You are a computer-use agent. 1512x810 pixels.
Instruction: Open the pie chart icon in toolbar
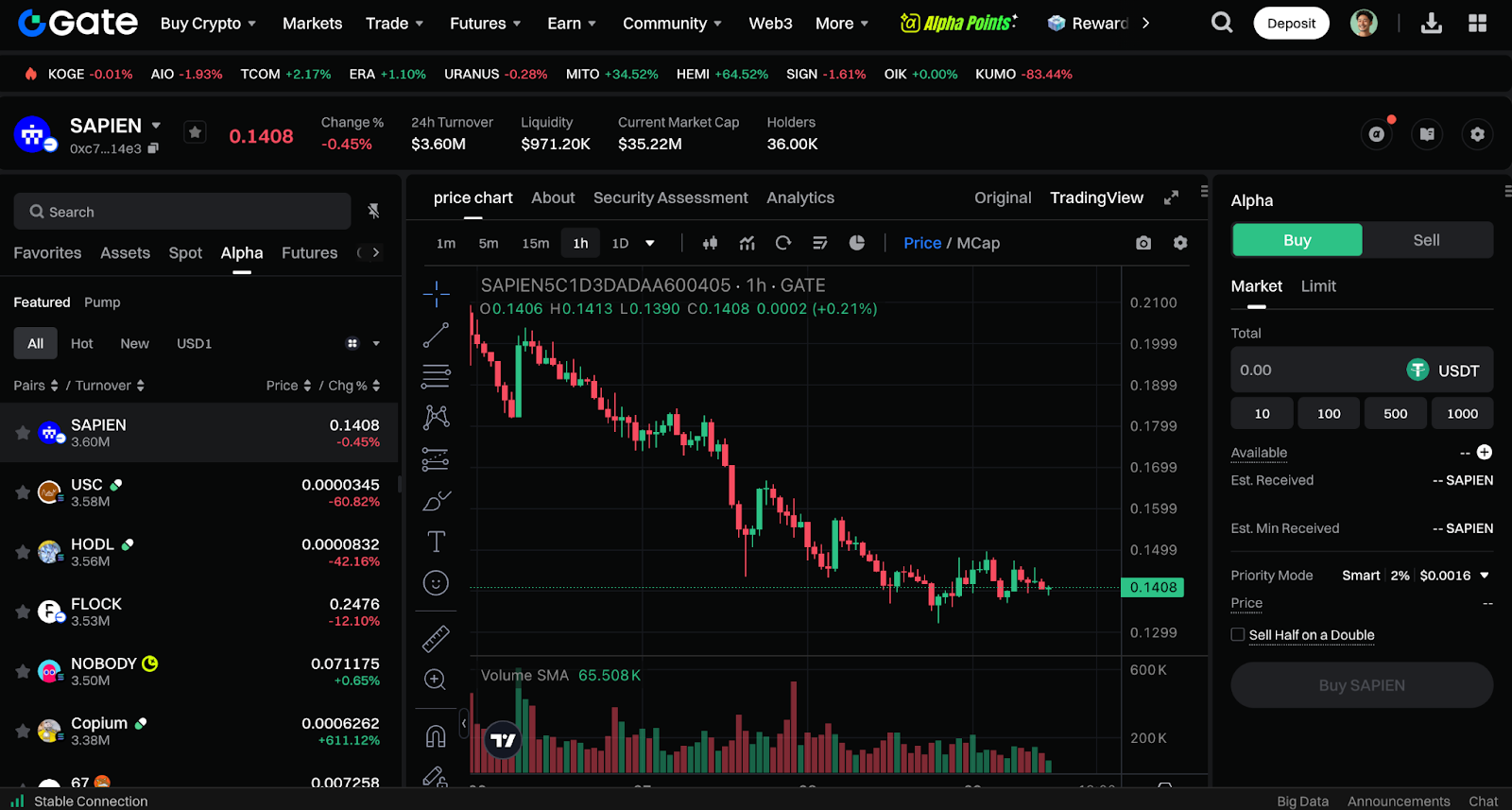coord(857,243)
